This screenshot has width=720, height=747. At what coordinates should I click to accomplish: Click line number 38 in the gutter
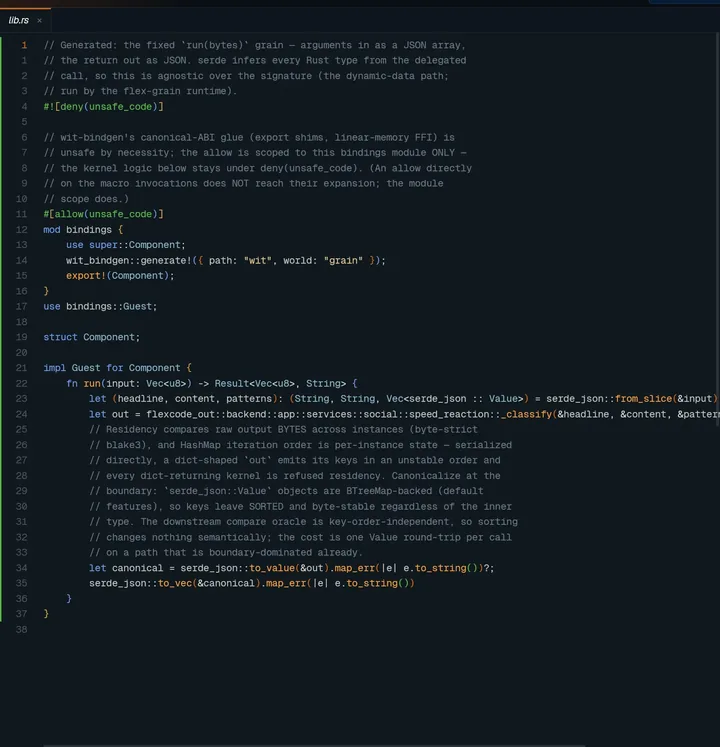tap(21, 629)
